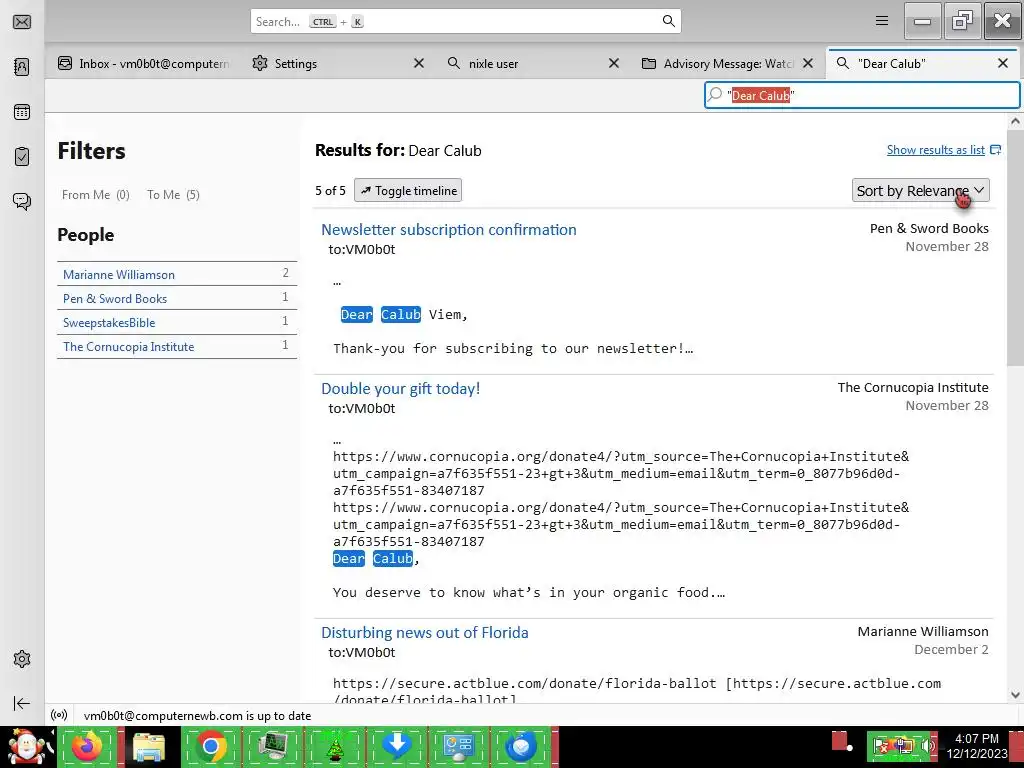The image size is (1024, 768).
Task: Click the Santa start button
Action: click(x=27, y=747)
